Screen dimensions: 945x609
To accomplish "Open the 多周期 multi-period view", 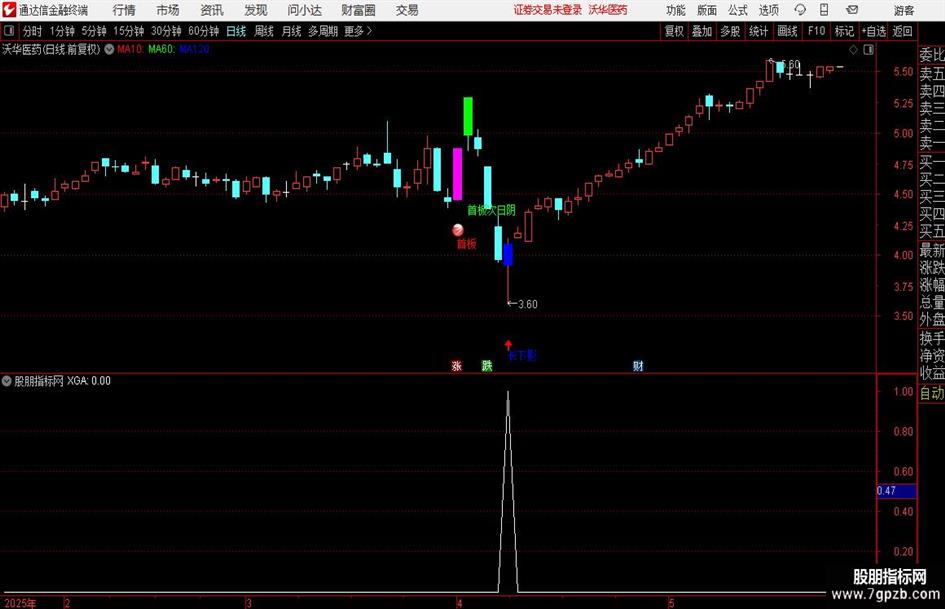I will tap(323, 31).
